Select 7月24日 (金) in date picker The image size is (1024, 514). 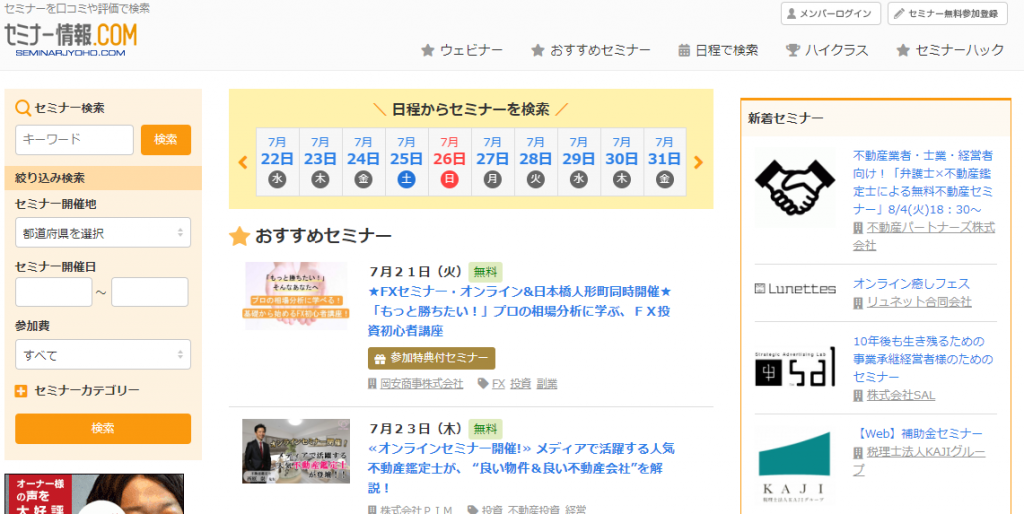pyautogui.click(x=363, y=162)
